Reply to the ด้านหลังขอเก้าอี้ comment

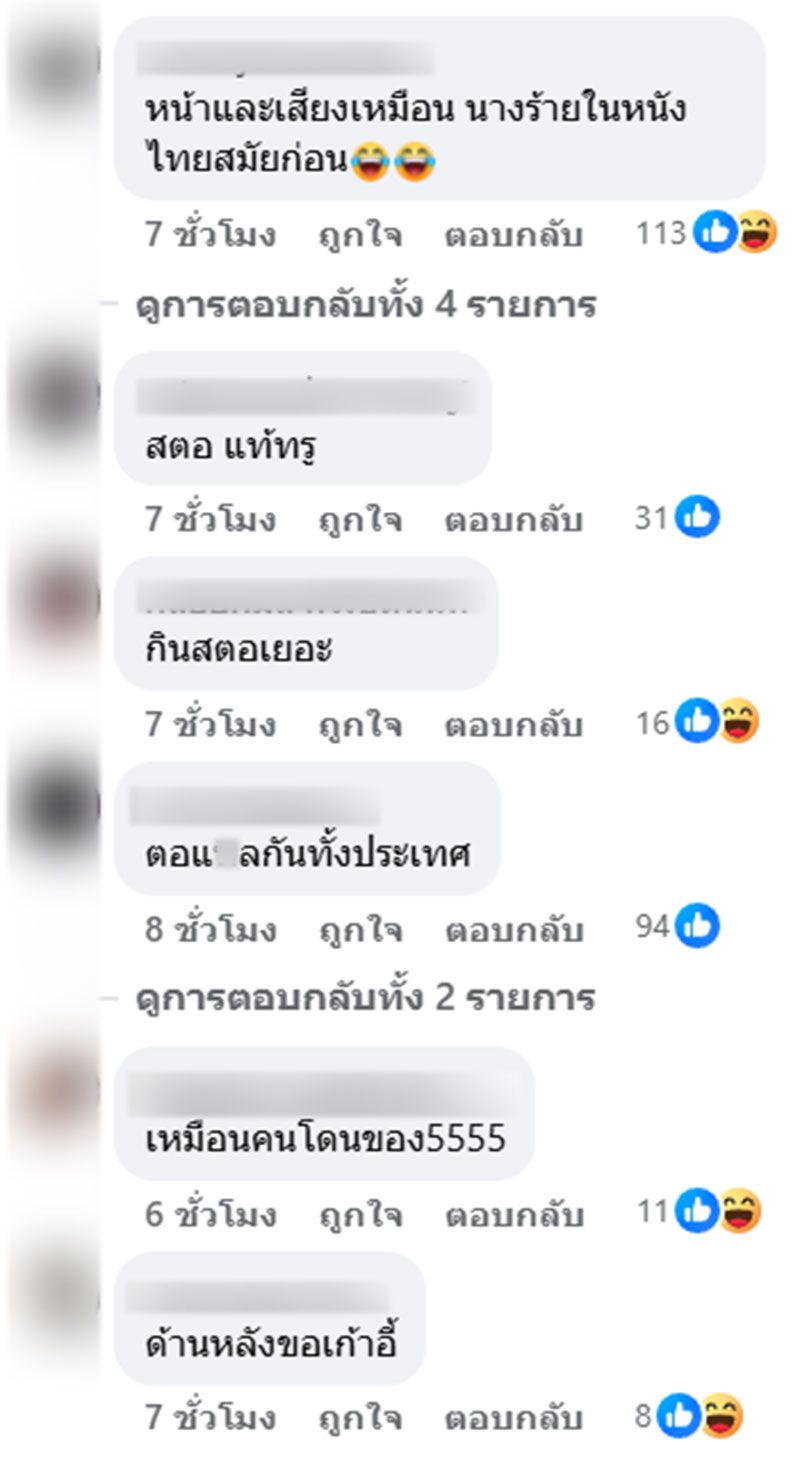tap(514, 1418)
